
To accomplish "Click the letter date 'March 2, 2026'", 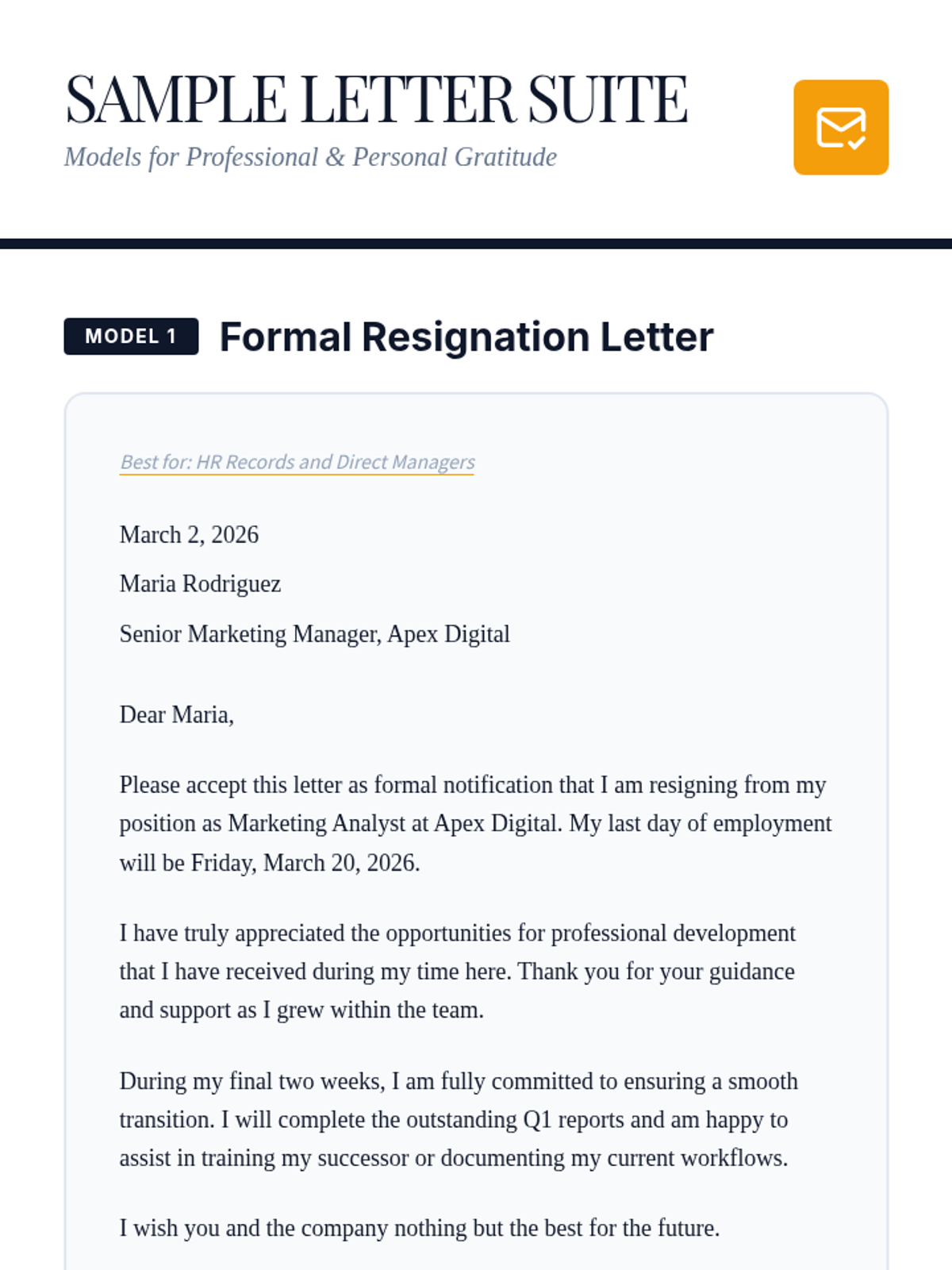I will [189, 535].
